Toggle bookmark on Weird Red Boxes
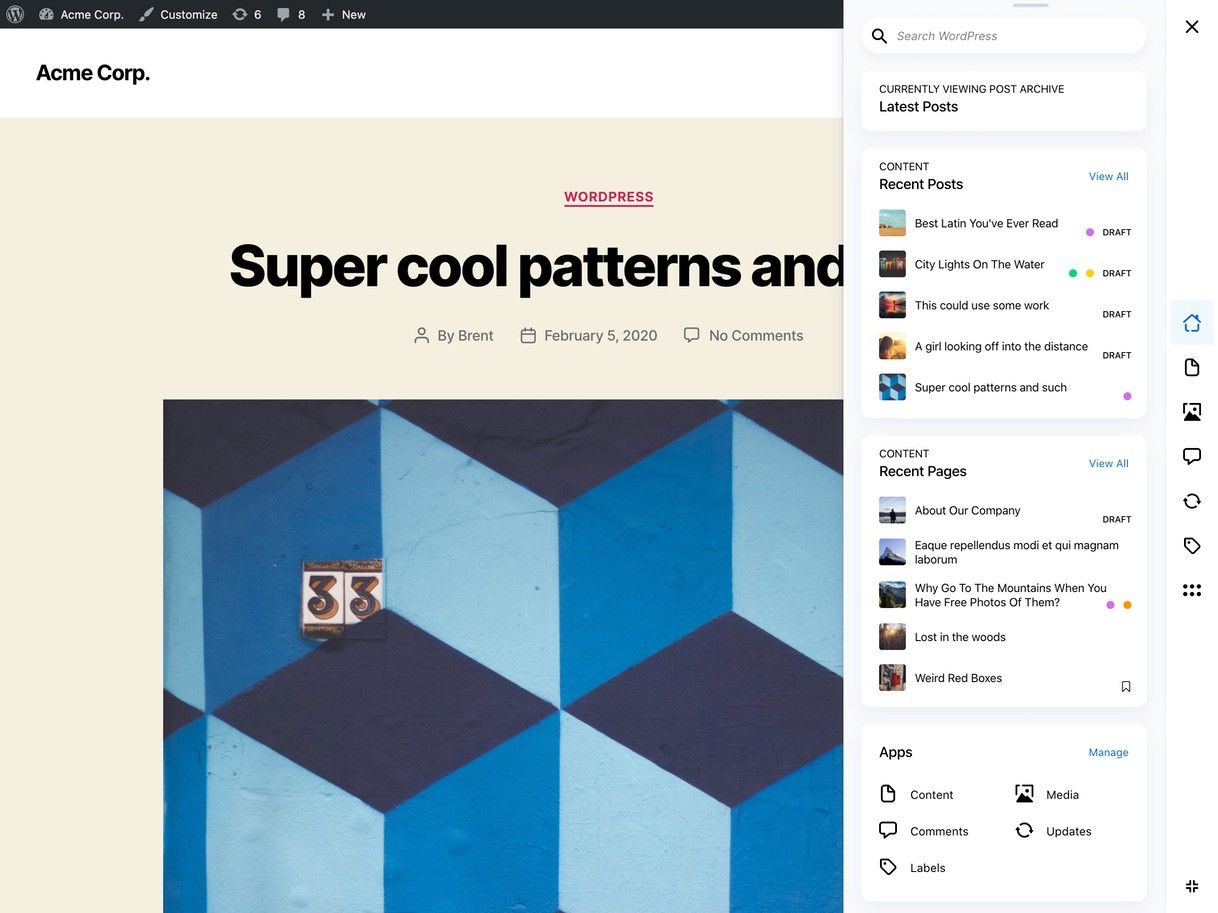 (1126, 687)
